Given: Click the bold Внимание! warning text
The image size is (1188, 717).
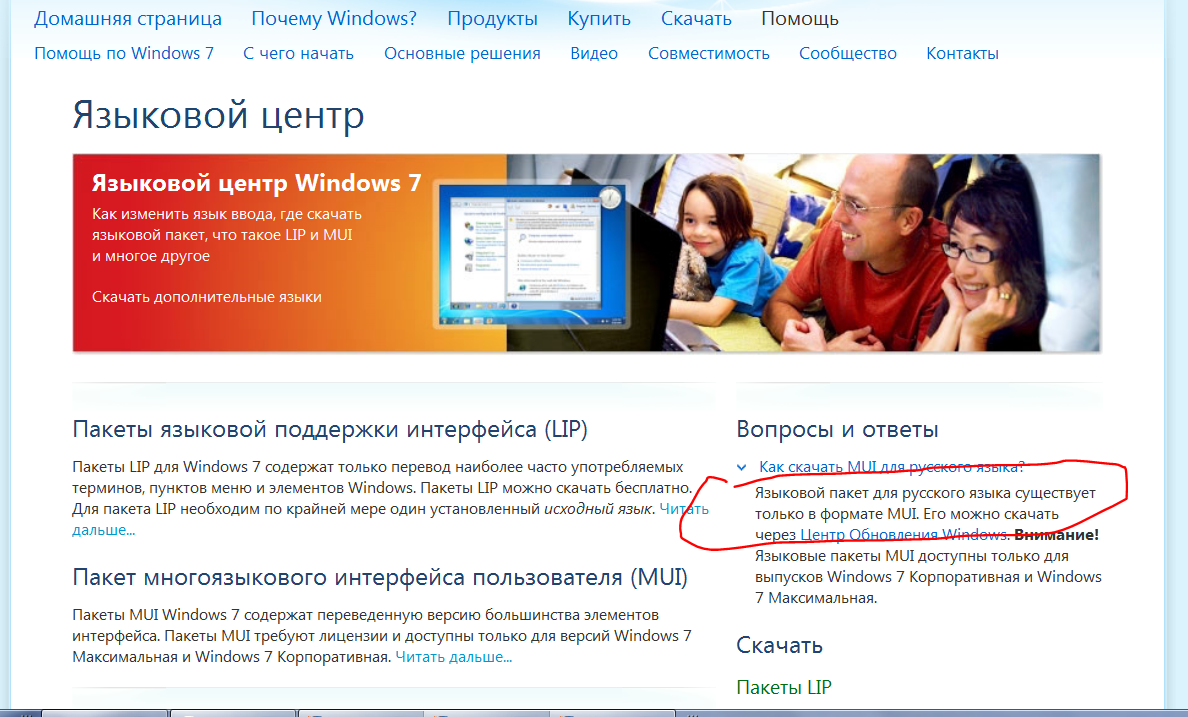Looking at the screenshot, I should (x=1056, y=534).
